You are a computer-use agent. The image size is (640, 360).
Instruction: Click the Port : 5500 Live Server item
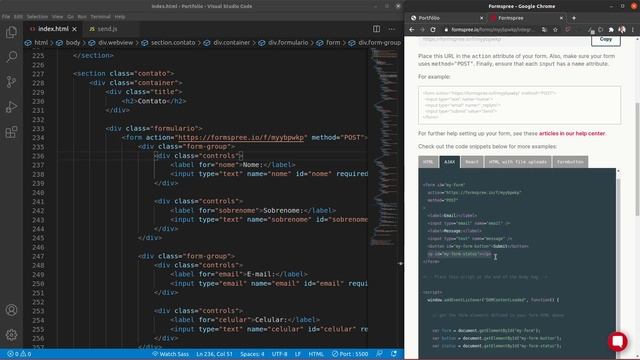pyautogui.click(x=350, y=354)
